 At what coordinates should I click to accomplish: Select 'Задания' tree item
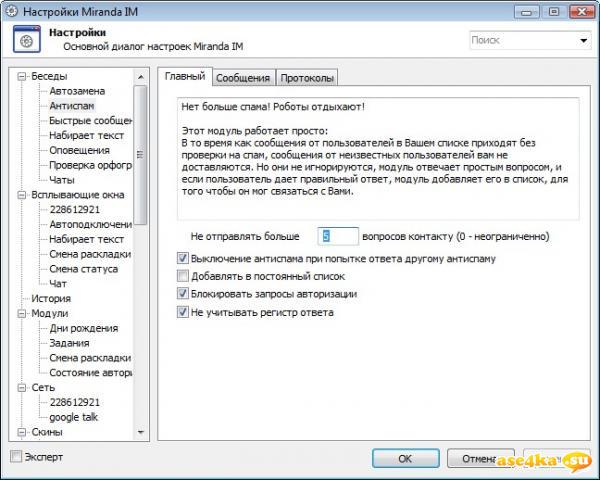point(69,343)
